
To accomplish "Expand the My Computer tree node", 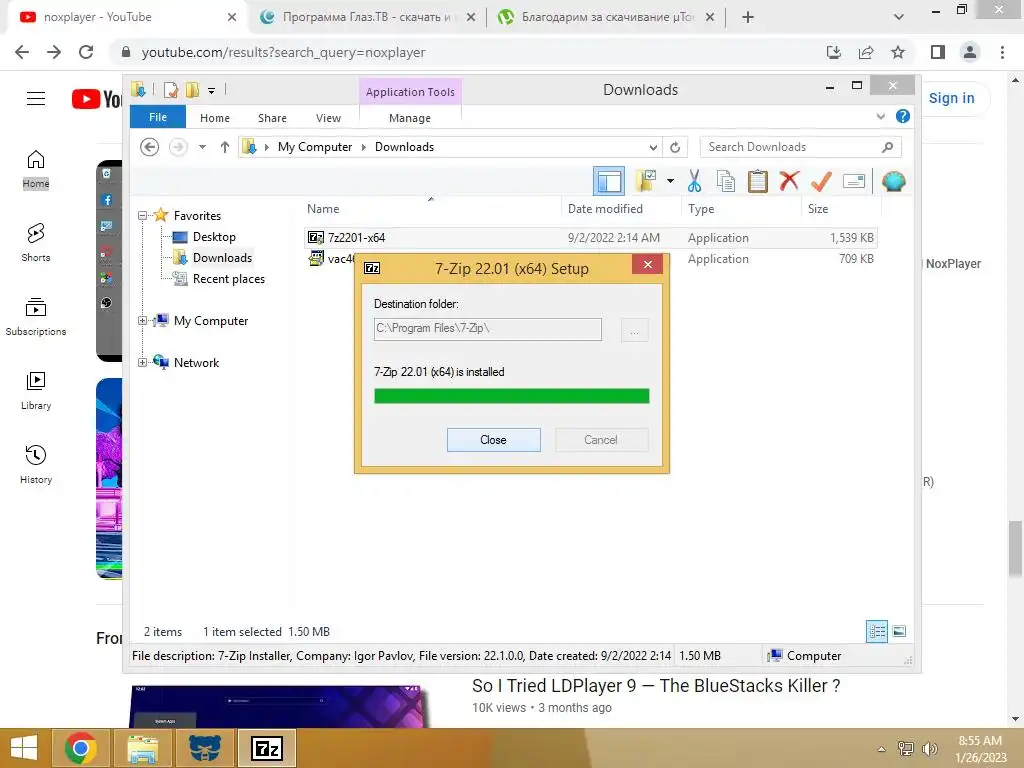I will coord(142,321).
